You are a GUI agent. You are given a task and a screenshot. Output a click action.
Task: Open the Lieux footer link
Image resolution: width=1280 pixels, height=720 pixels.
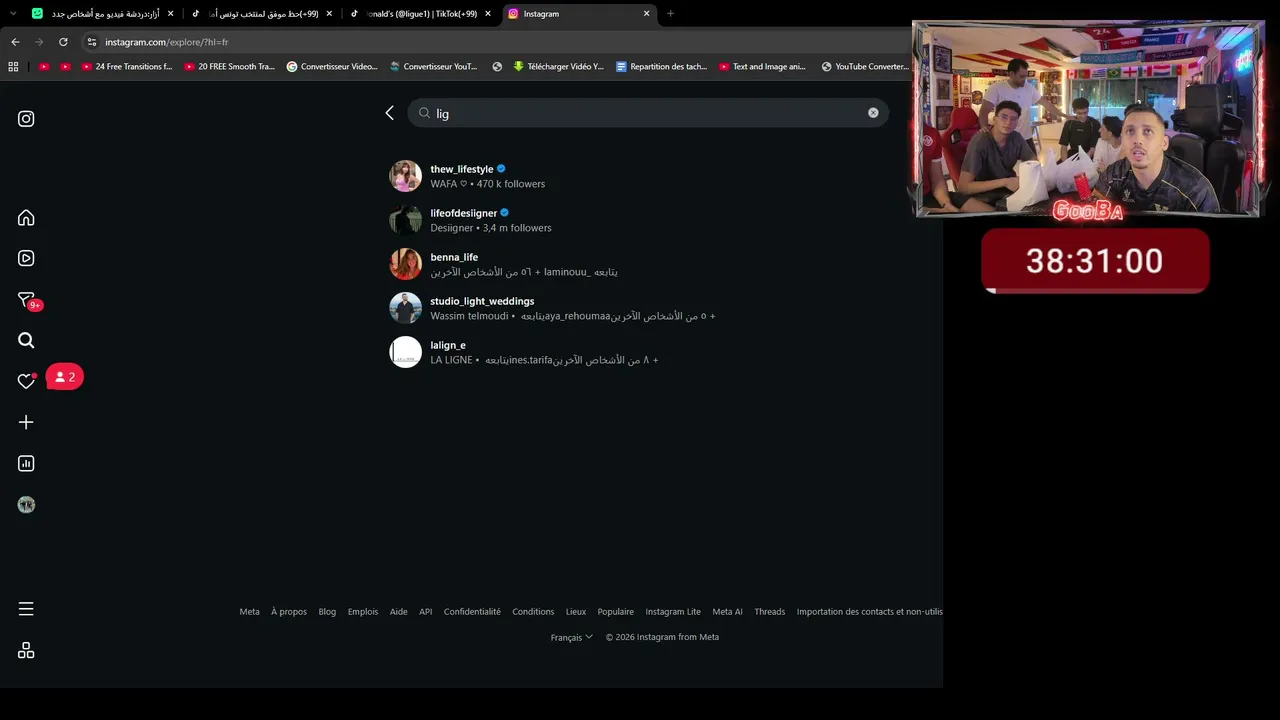point(576,612)
